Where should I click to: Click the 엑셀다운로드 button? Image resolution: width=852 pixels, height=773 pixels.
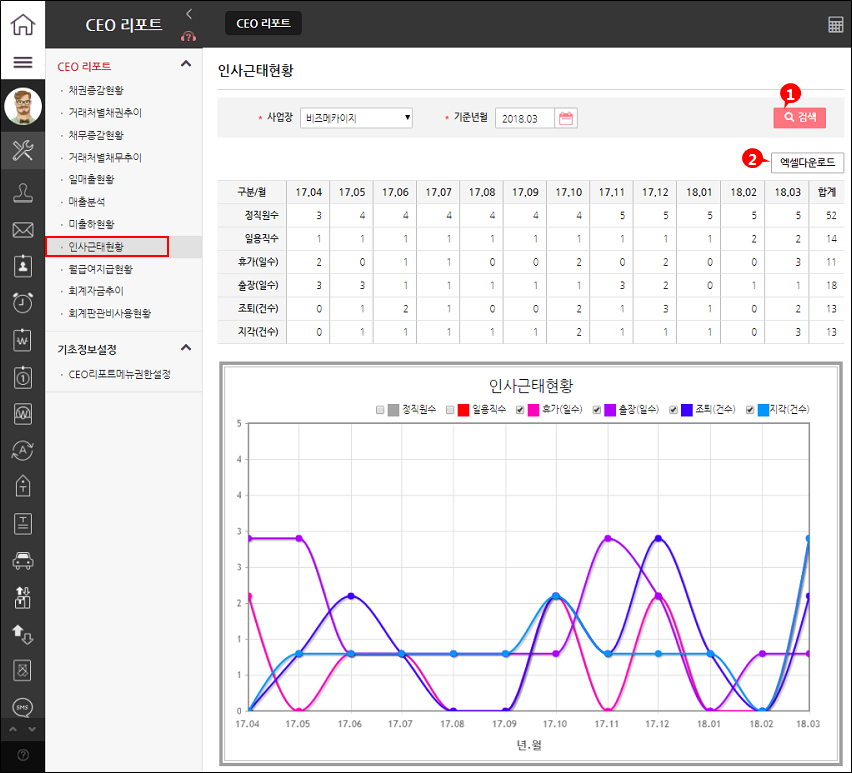(x=807, y=162)
